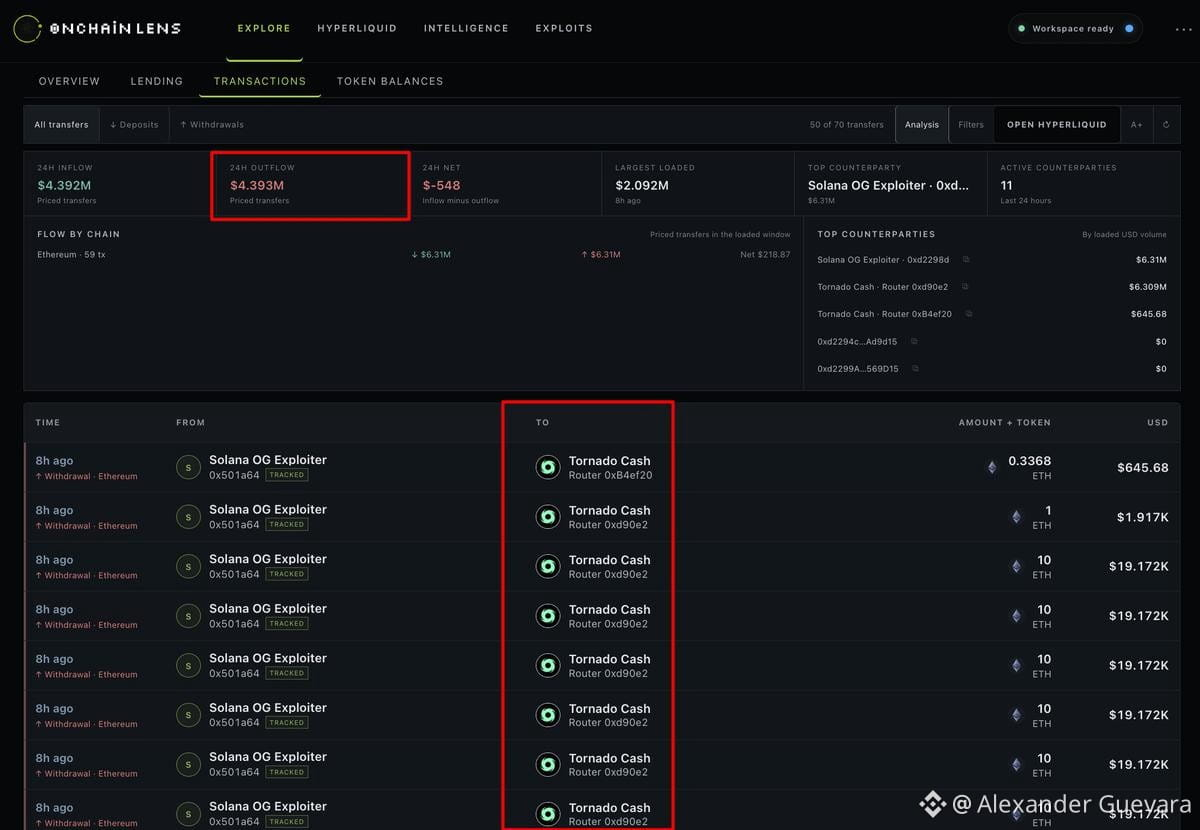This screenshot has height=830, width=1200.
Task: Switch to the Lending tab
Action: (157, 81)
